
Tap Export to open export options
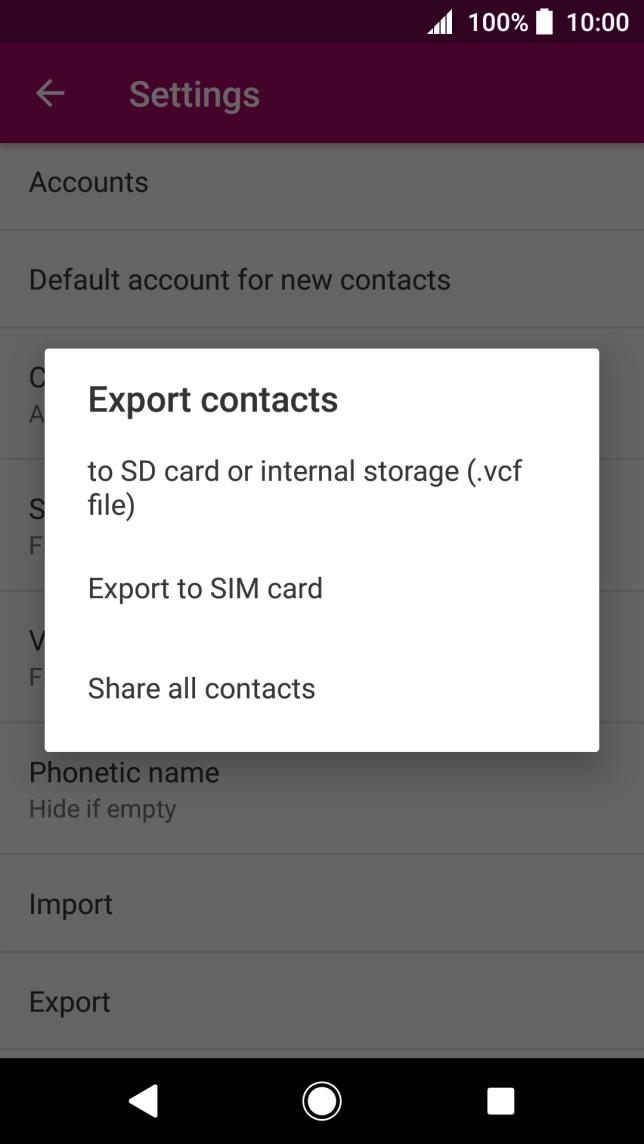(x=69, y=1001)
